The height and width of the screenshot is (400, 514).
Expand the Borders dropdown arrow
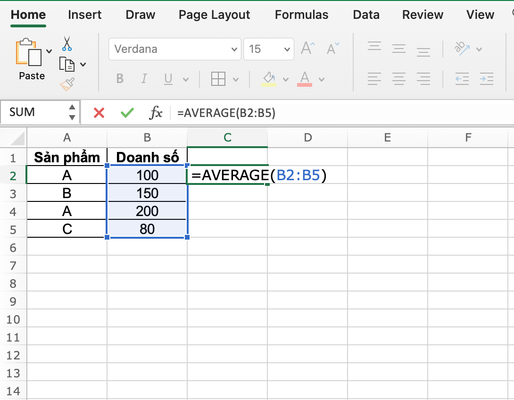tap(236, 79)
